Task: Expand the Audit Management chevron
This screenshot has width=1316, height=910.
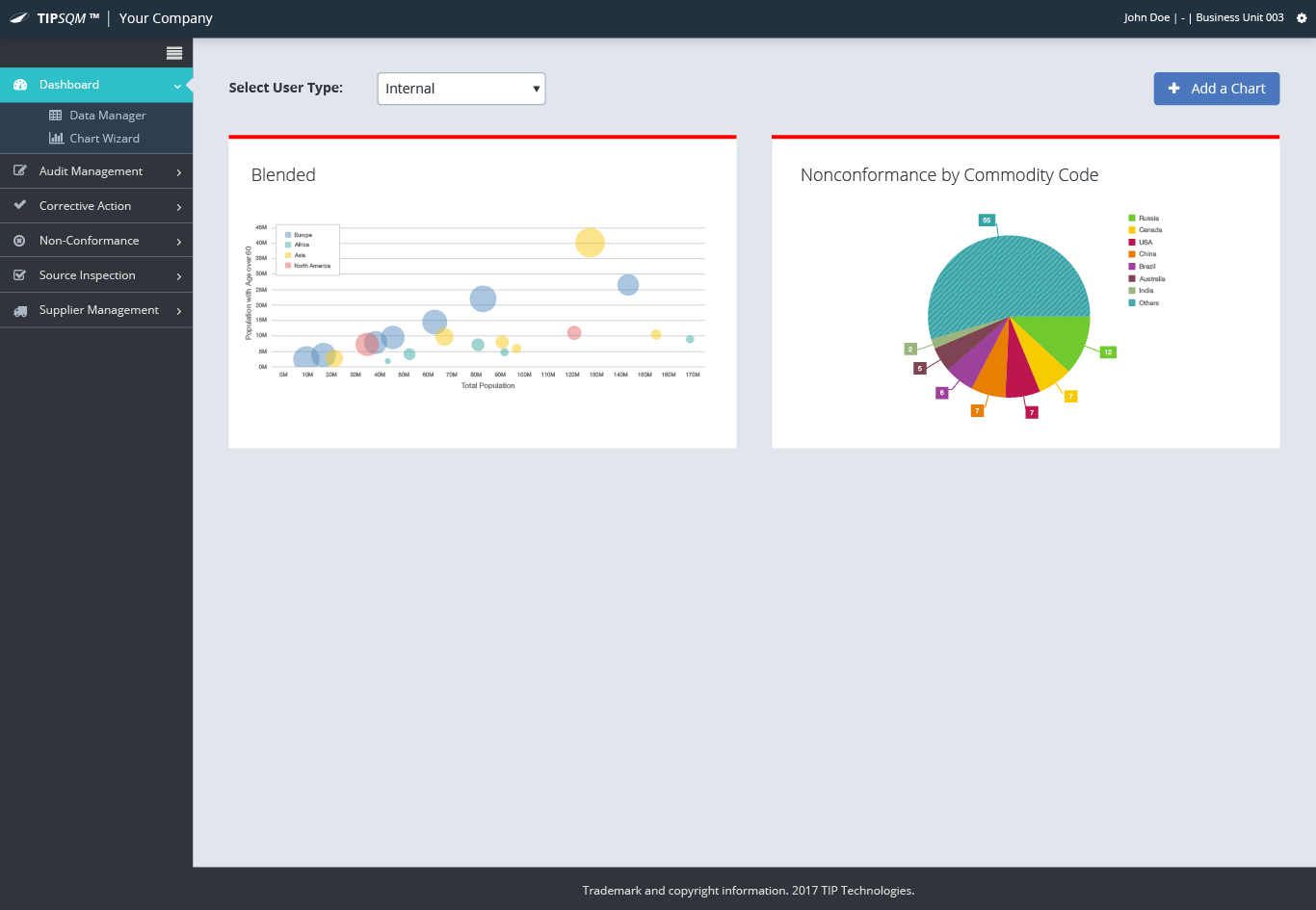Action: (x=179, y=172)
